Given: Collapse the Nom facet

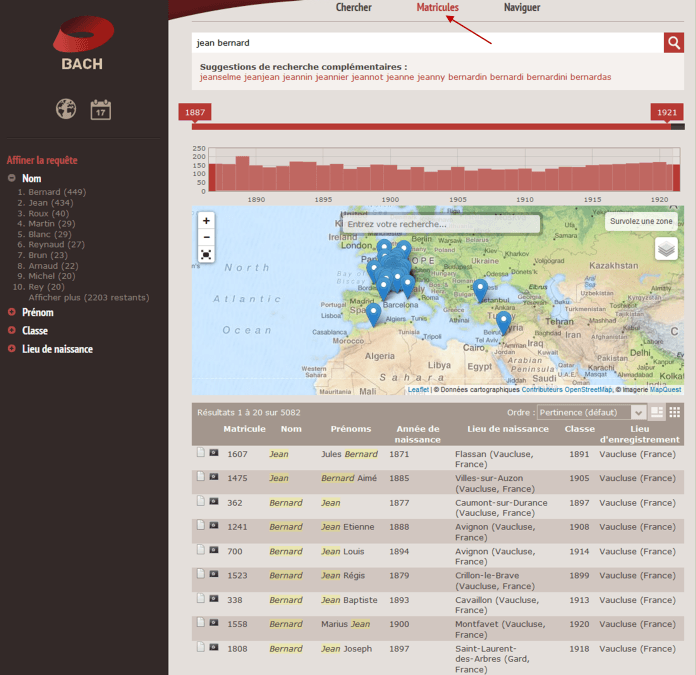Looking at the screenshot, I should (x=12, y=178).
